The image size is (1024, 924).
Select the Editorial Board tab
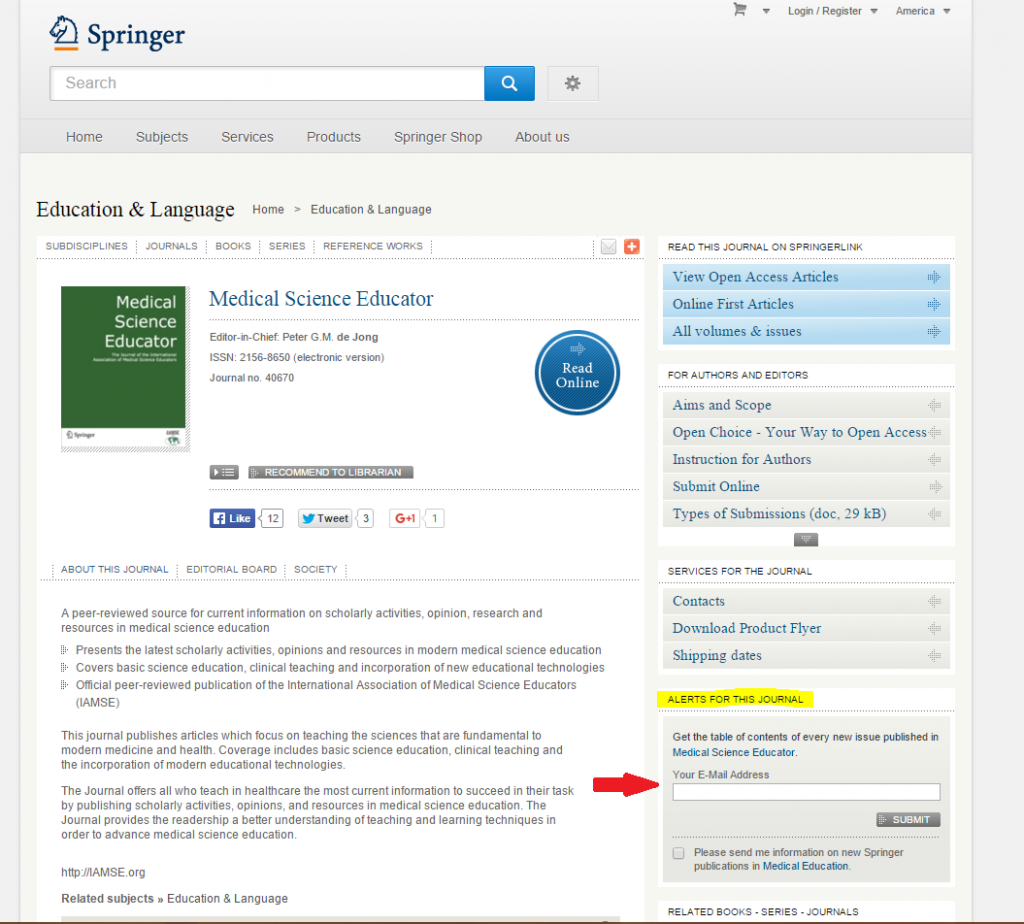(x=231, y=569)
